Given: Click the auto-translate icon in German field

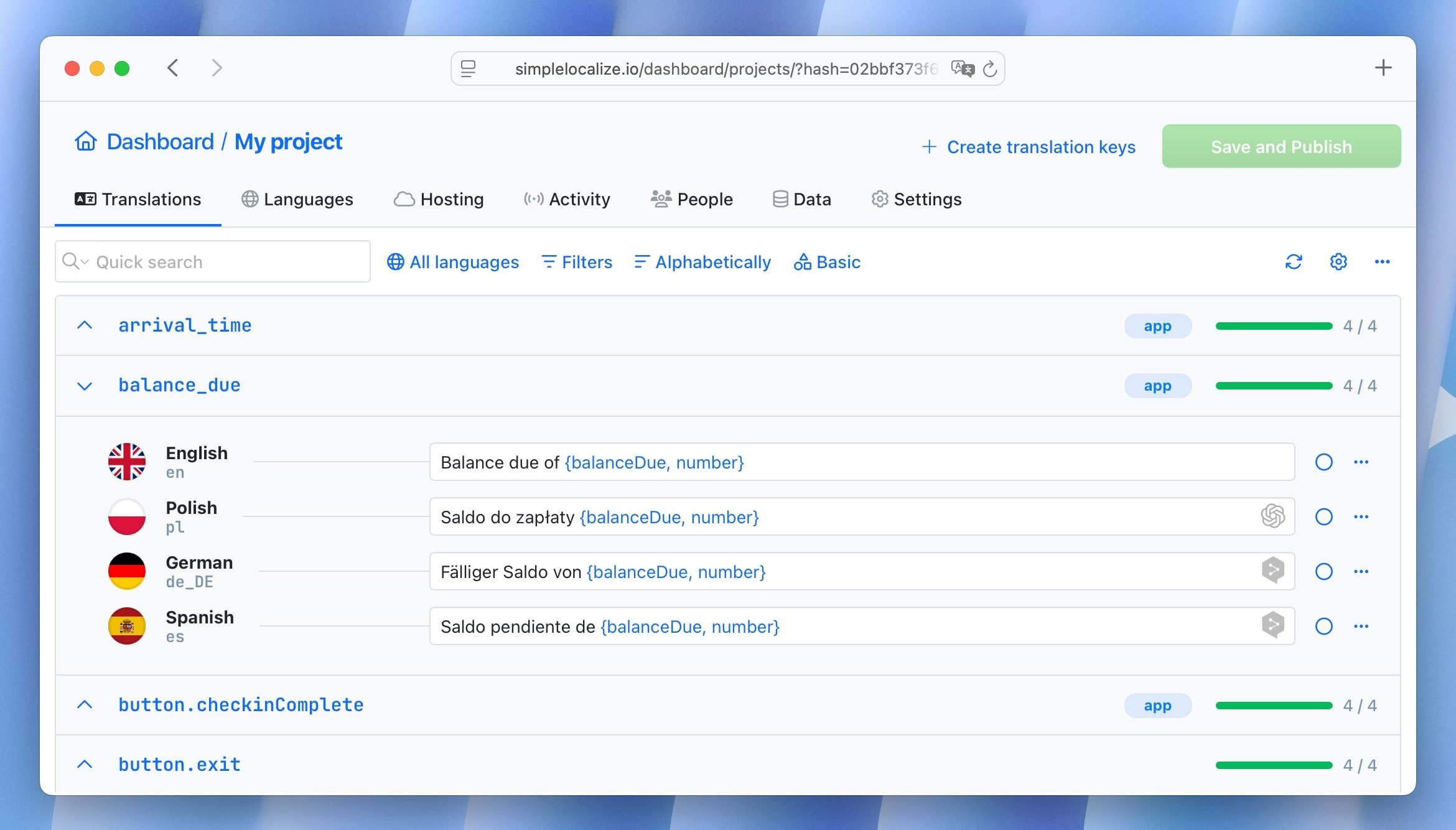Looking at the screenshot, I should point(1273,571).
